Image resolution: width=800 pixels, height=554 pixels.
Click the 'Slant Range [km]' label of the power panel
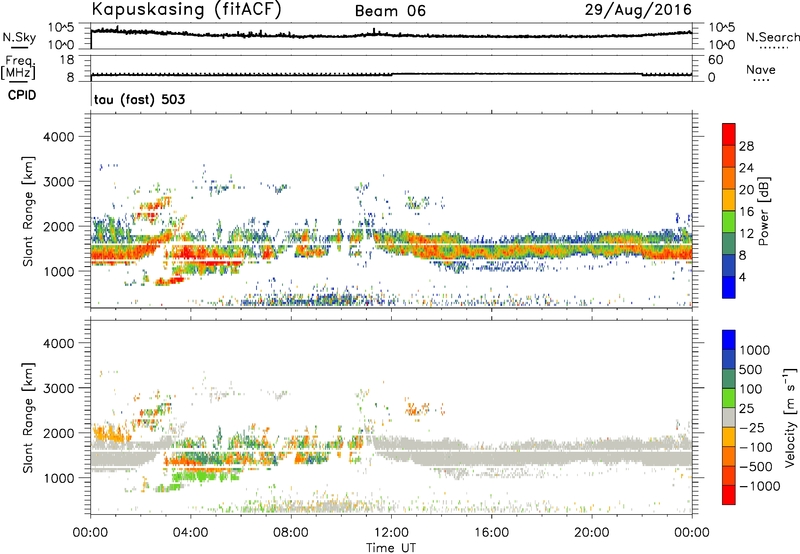pyautogui.click(x=28, y=211)
